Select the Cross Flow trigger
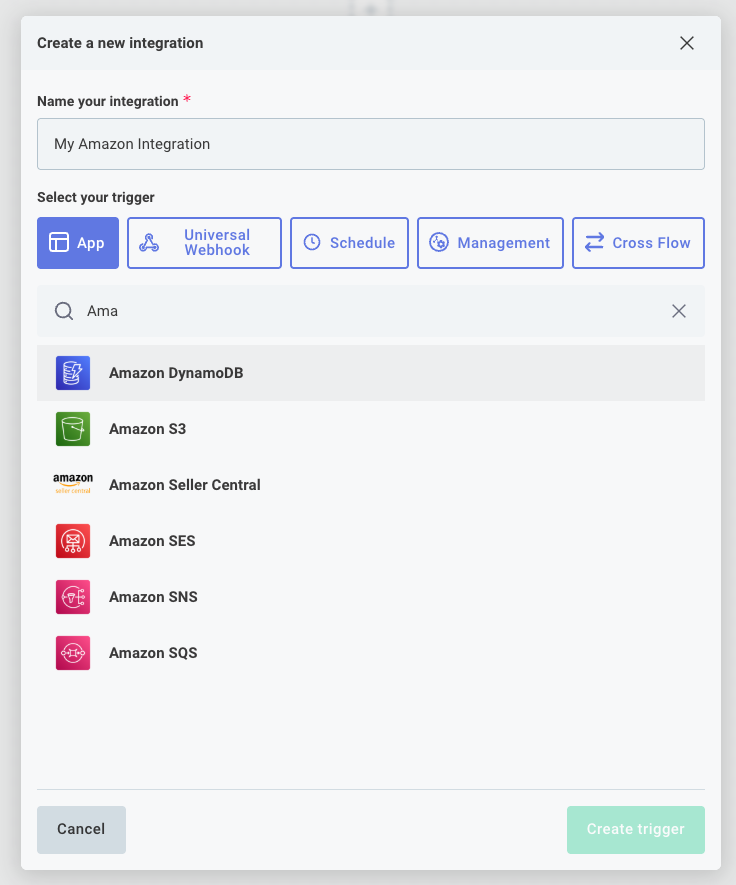736x885 pixels. (638, 243)
